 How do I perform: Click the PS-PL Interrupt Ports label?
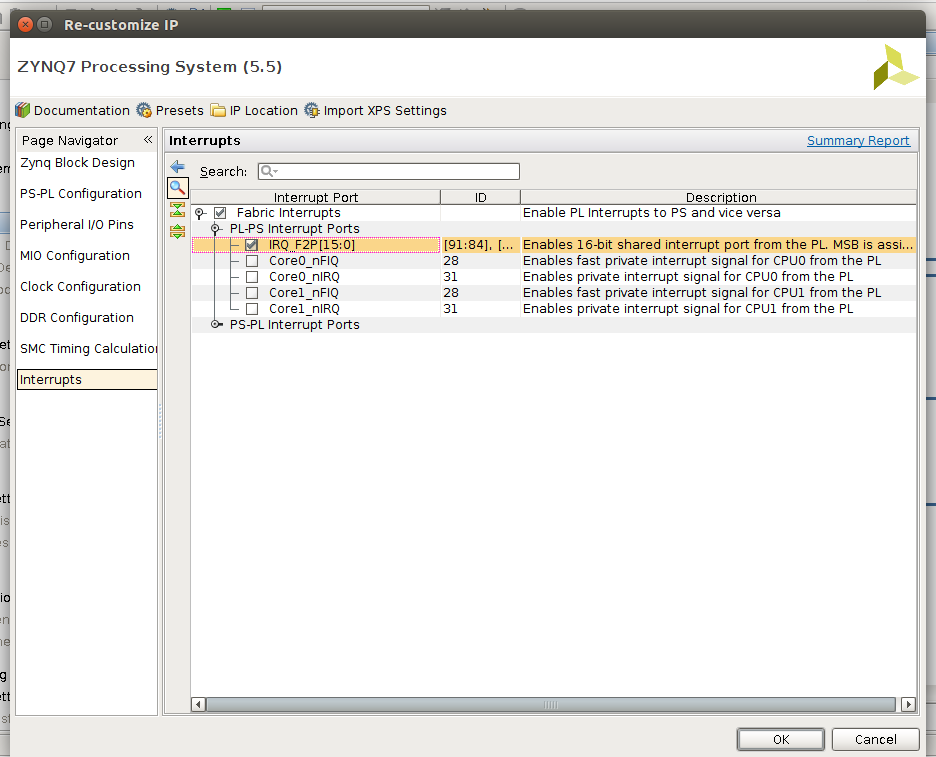coord(295,325)
